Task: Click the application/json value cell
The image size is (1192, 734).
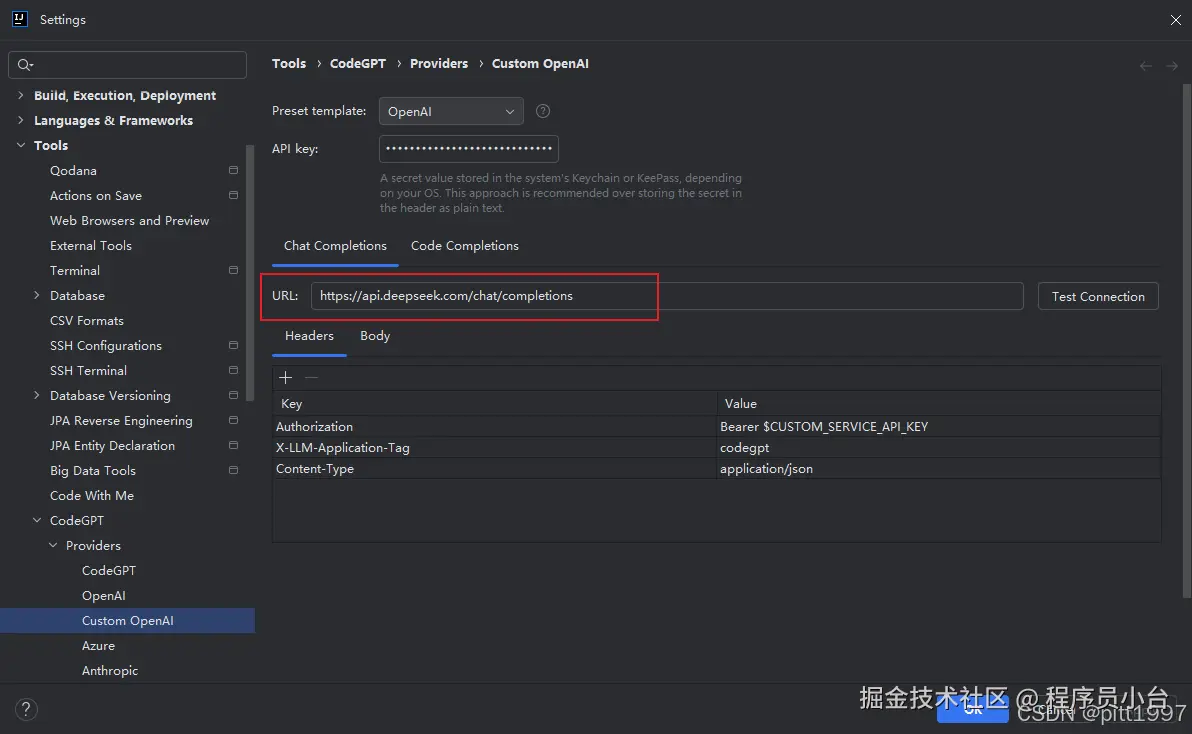Action: (939, 469)
